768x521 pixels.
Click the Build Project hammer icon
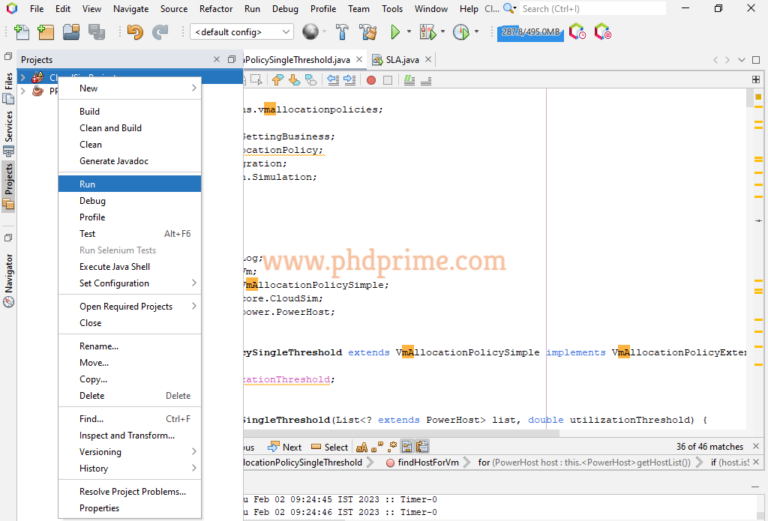tap(342, 32)
